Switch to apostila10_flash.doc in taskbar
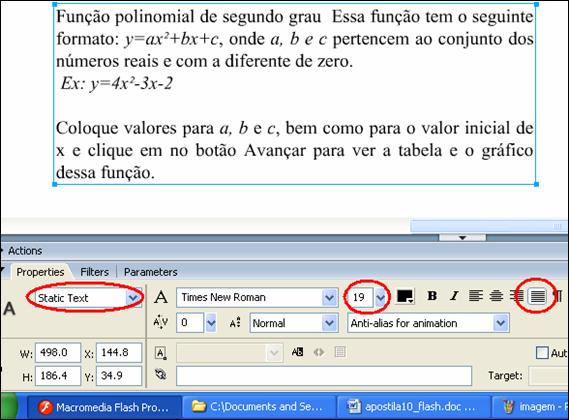 [x=413, y=407]
